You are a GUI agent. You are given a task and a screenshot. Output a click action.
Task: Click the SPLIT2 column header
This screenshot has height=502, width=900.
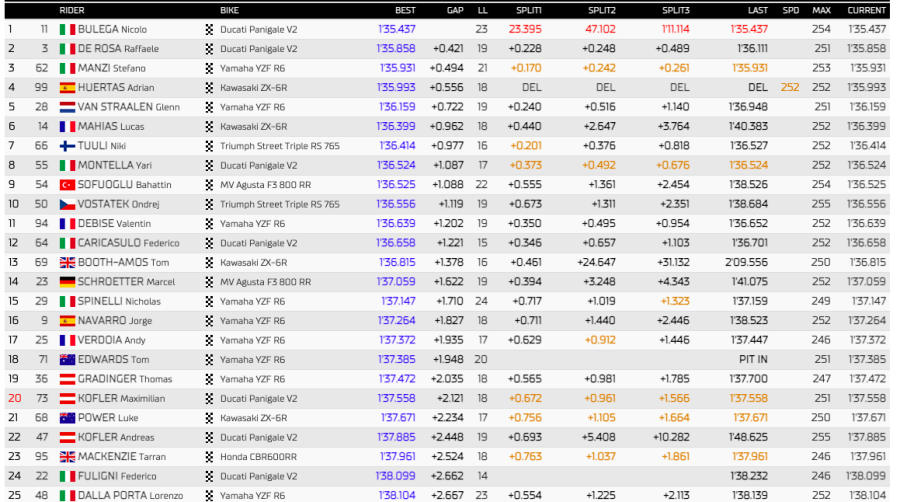point(602,10)
